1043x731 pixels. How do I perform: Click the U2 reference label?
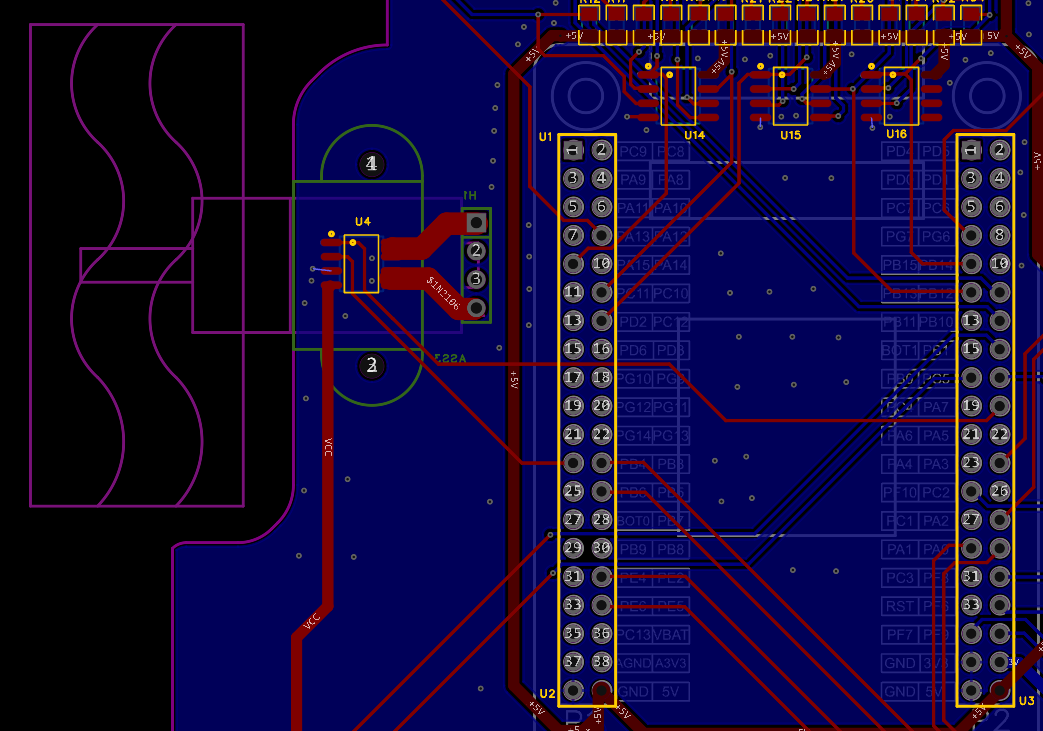coord(547,693)
